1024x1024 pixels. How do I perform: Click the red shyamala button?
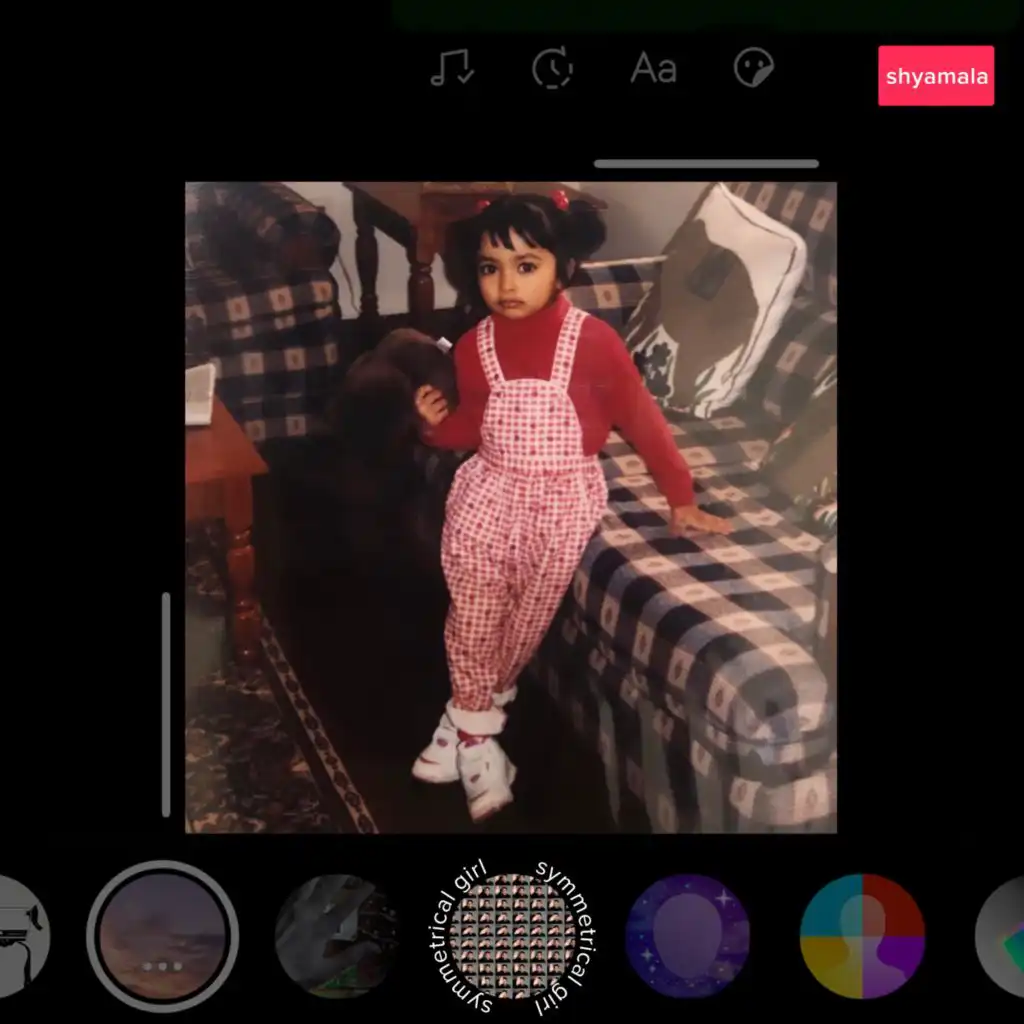(x=936, y=76)
